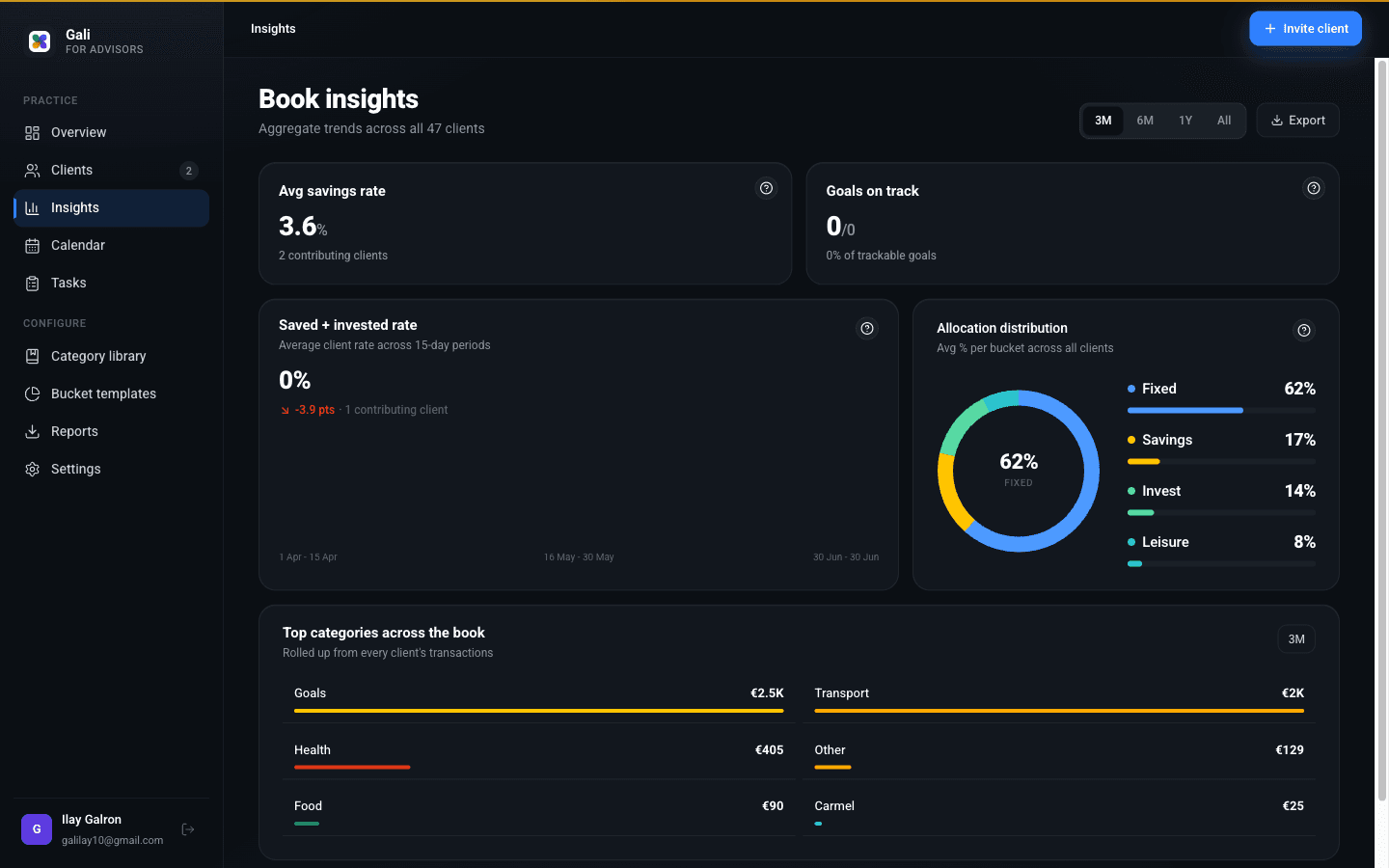Open help for Saved + invested rate
The height and width of the screenshot is (868, 1389).
point(867,329)
